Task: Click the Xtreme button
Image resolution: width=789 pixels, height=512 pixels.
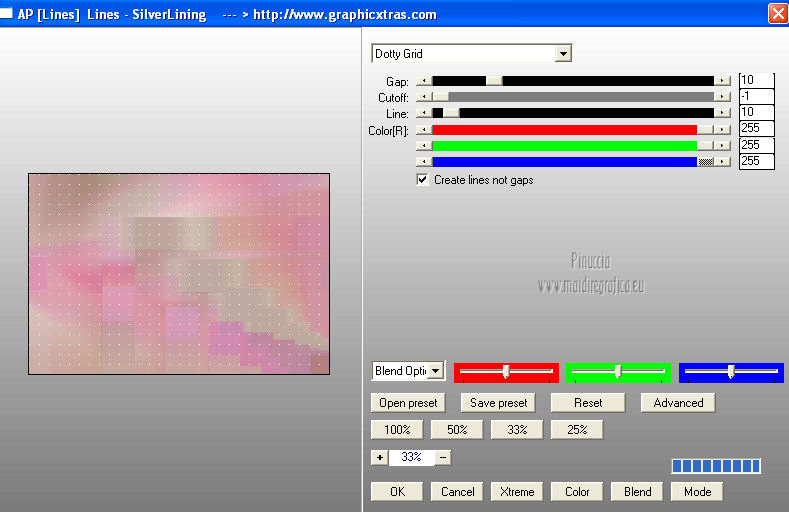Action: pyautogui.click(x=517, y=492)
